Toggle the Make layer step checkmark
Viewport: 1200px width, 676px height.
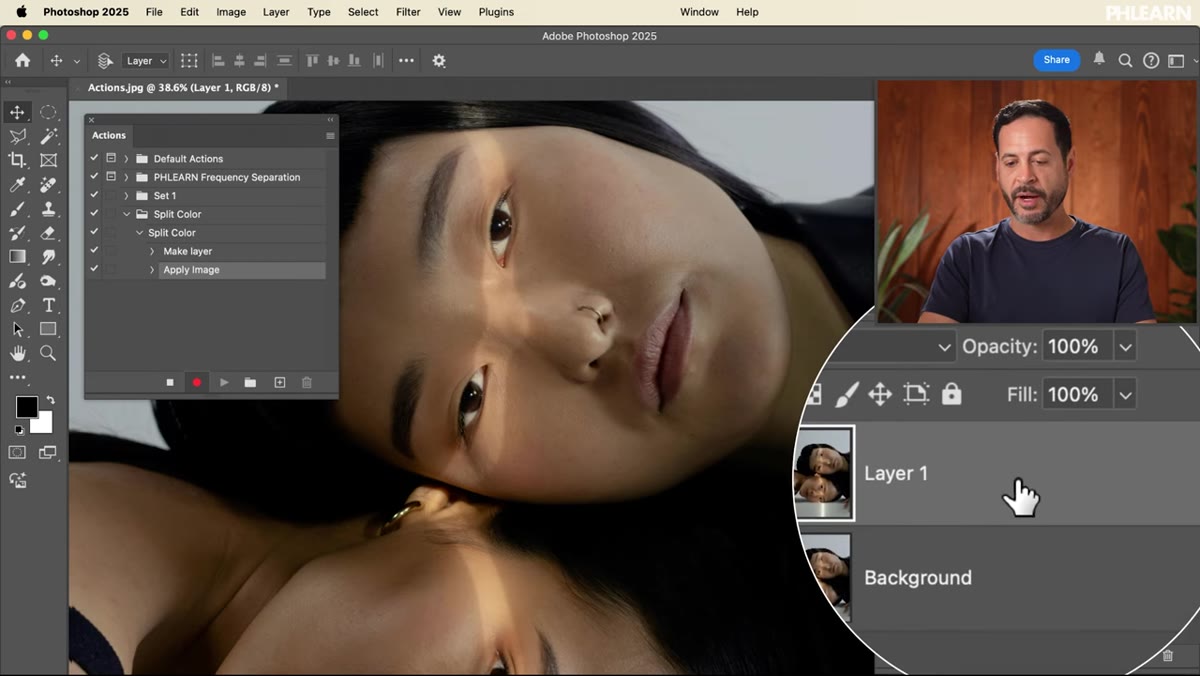click(x=94, y=251)
